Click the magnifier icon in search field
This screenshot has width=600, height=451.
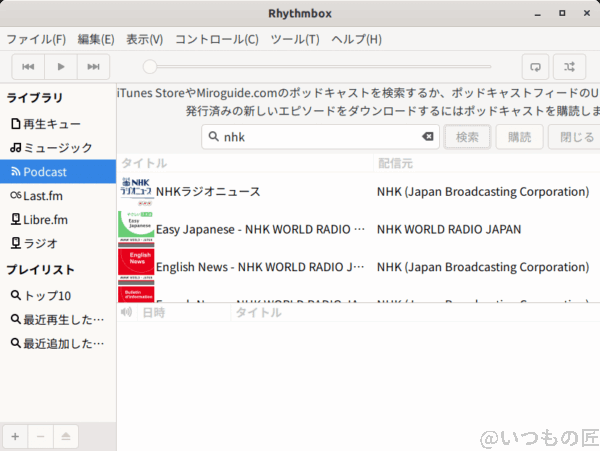(214, 136)
